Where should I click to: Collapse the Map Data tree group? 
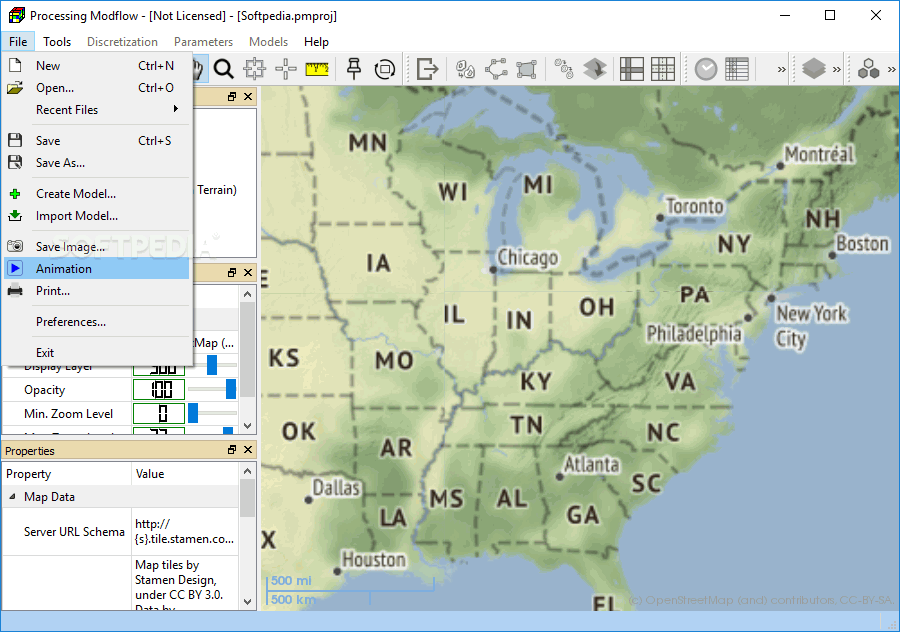point(12,497)
